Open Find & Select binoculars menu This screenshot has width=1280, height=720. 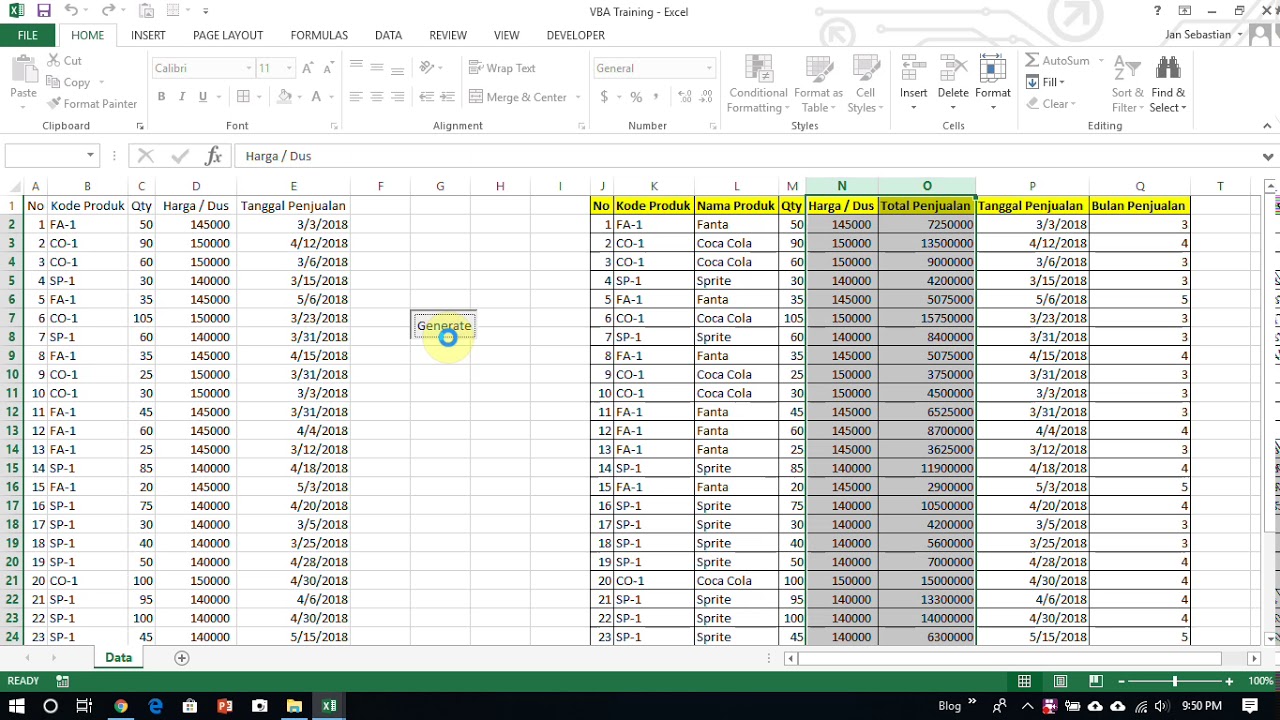point(1167,83)
